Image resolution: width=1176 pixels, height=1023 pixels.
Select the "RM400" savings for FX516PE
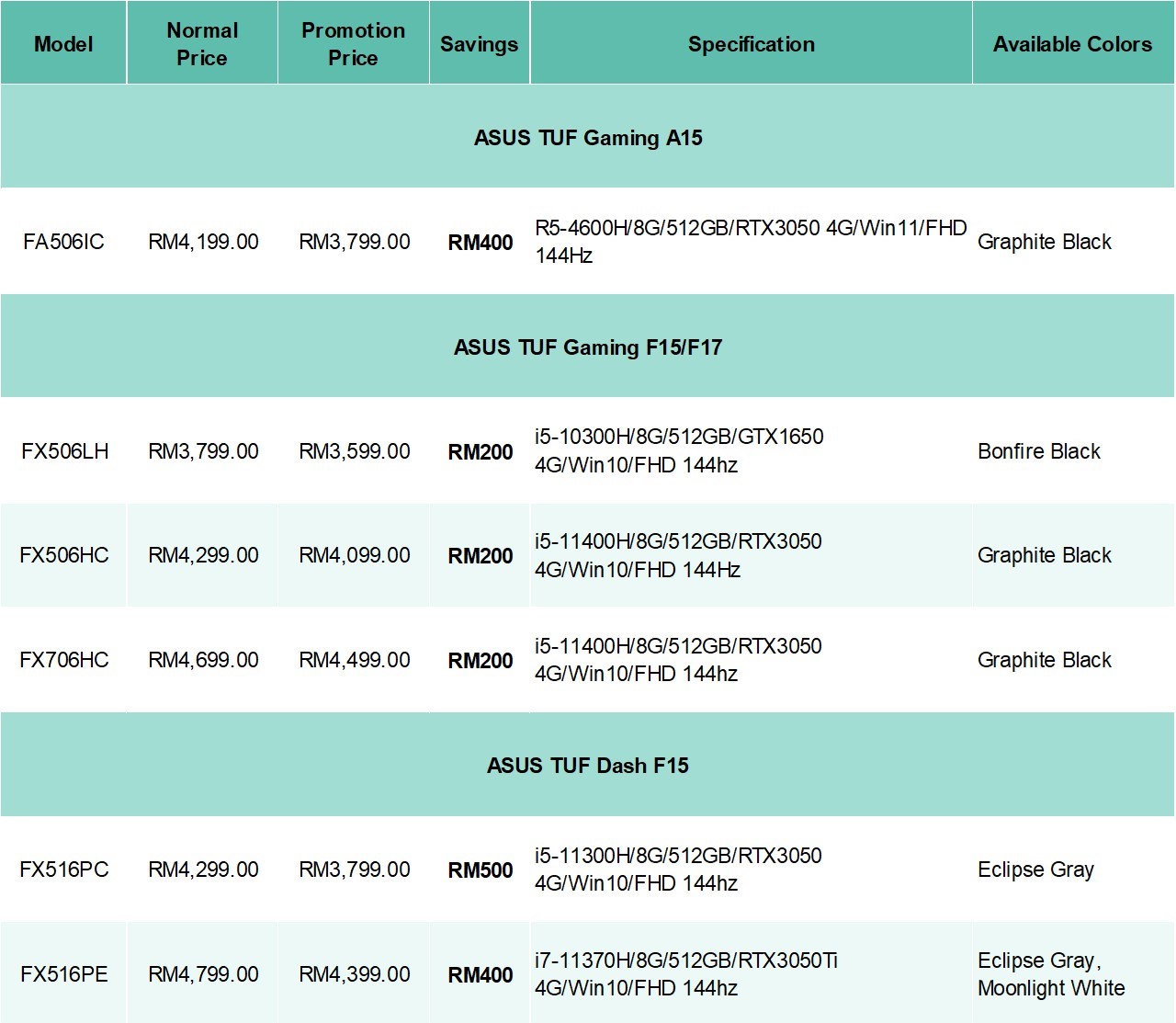point(481,975)
